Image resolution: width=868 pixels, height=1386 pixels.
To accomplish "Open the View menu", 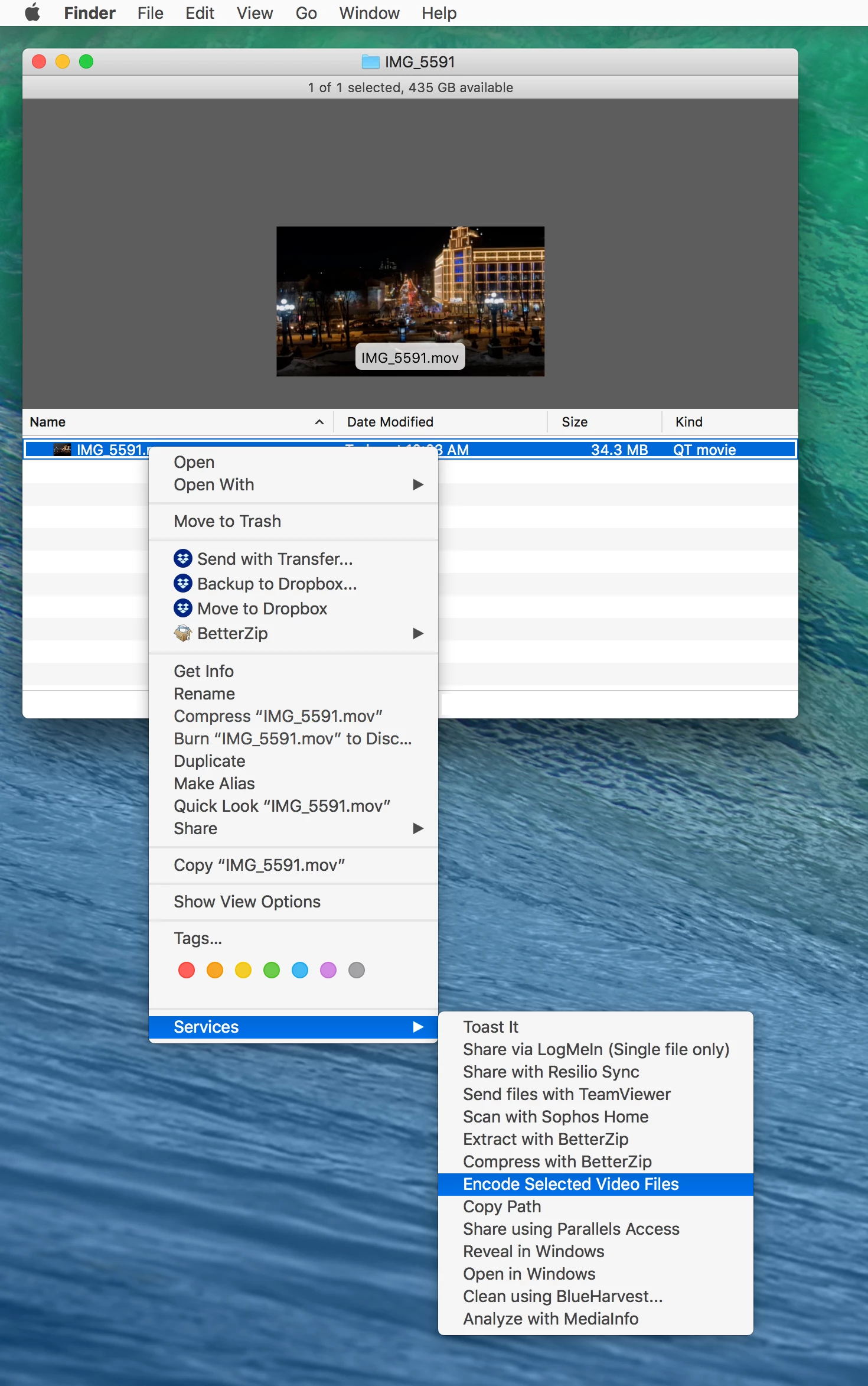I will (x=254, y=13).
